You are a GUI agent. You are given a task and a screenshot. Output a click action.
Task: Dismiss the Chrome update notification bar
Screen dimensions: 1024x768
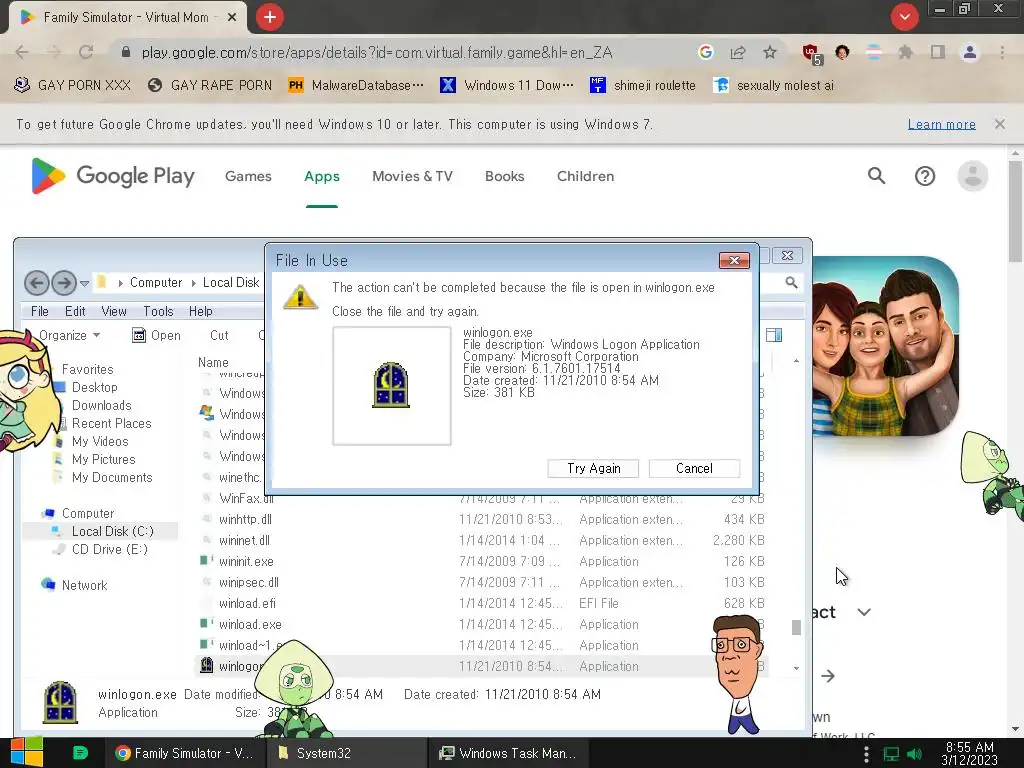tap(999, 124)
